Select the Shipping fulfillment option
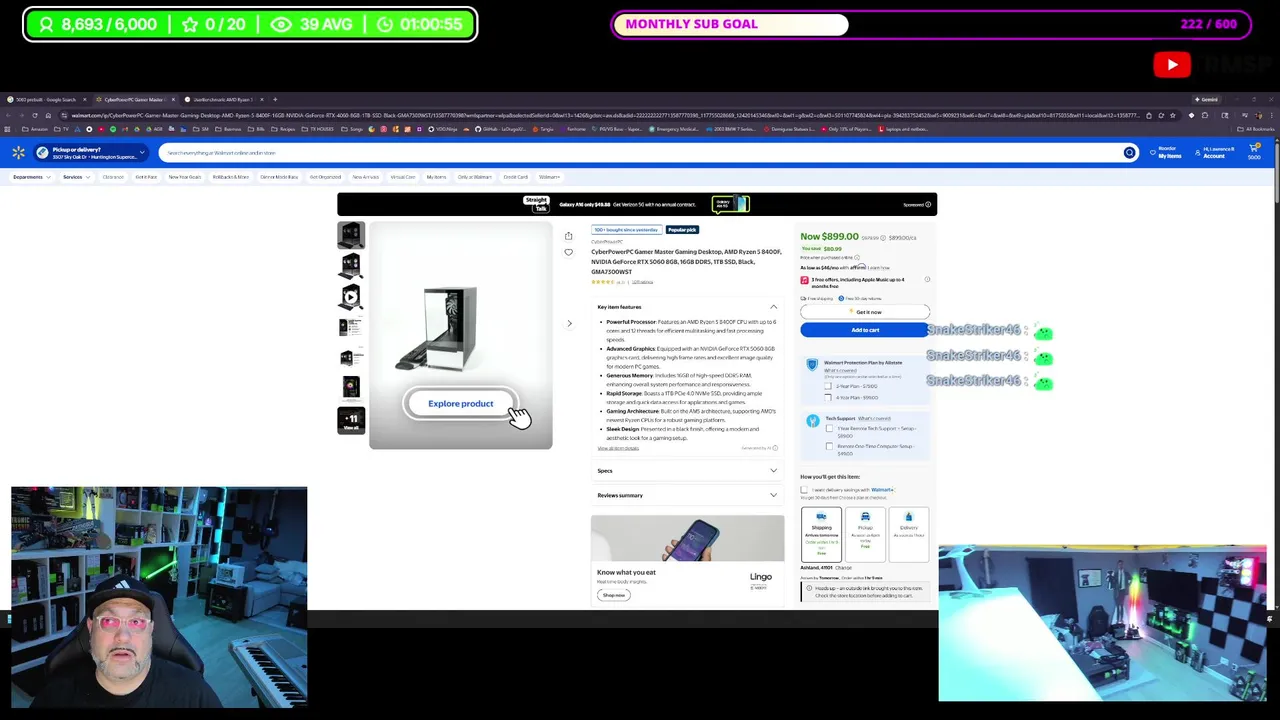The image size is (1280, 720). coord(821,535)
